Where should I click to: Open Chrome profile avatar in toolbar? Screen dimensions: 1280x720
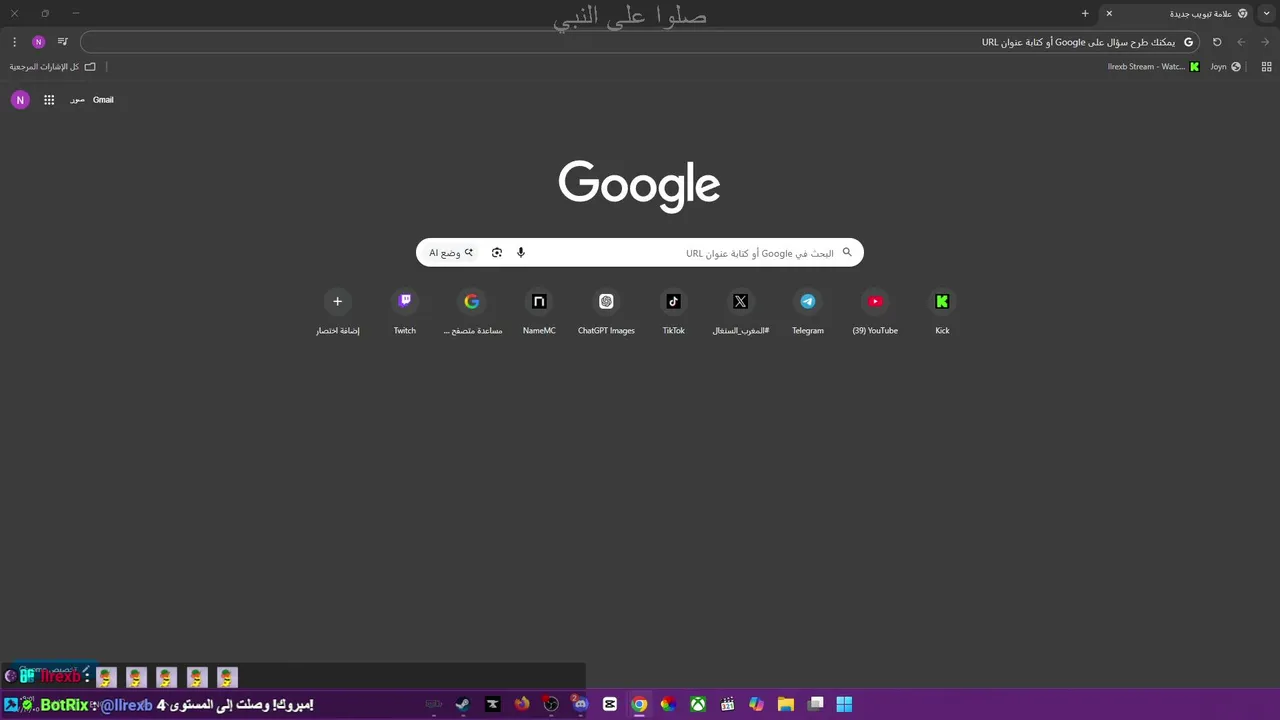pyautogui.click(x=38, y=42)
